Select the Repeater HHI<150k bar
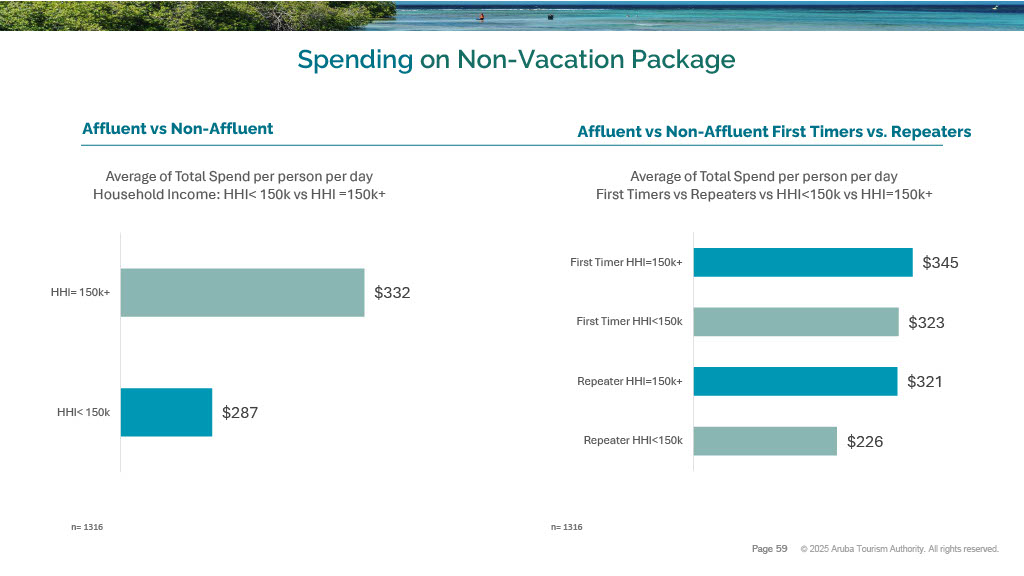The image size is (1024, 576). click(x=764, y=441)
